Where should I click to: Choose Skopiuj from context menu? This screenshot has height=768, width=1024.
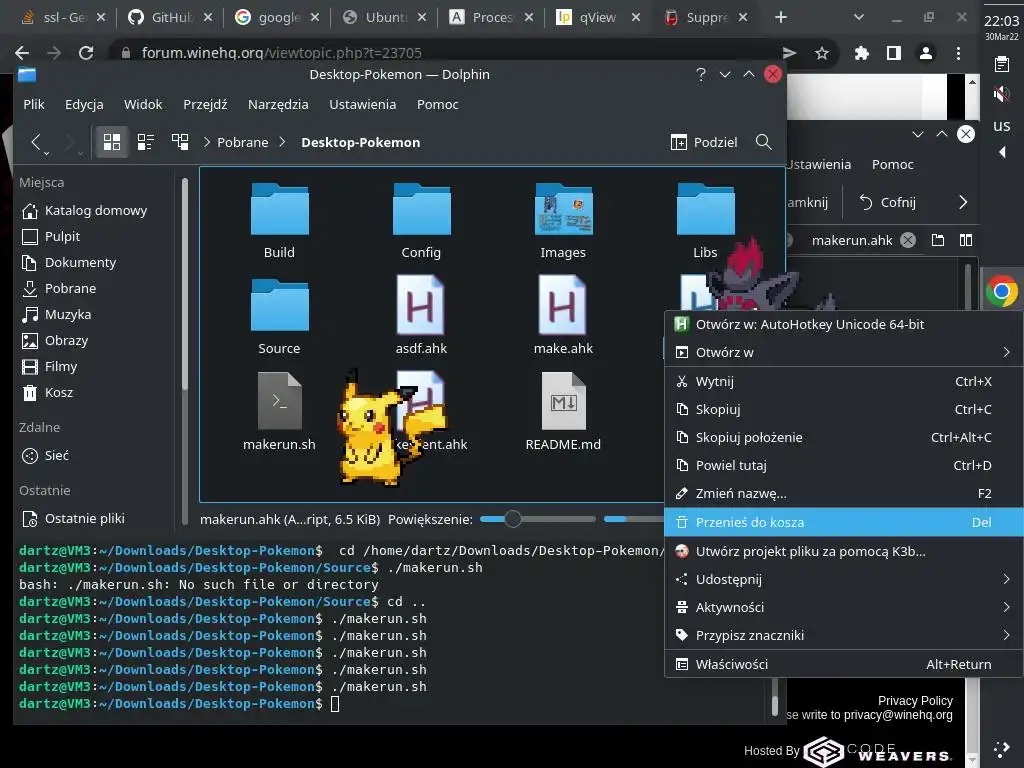coord(843,409)
